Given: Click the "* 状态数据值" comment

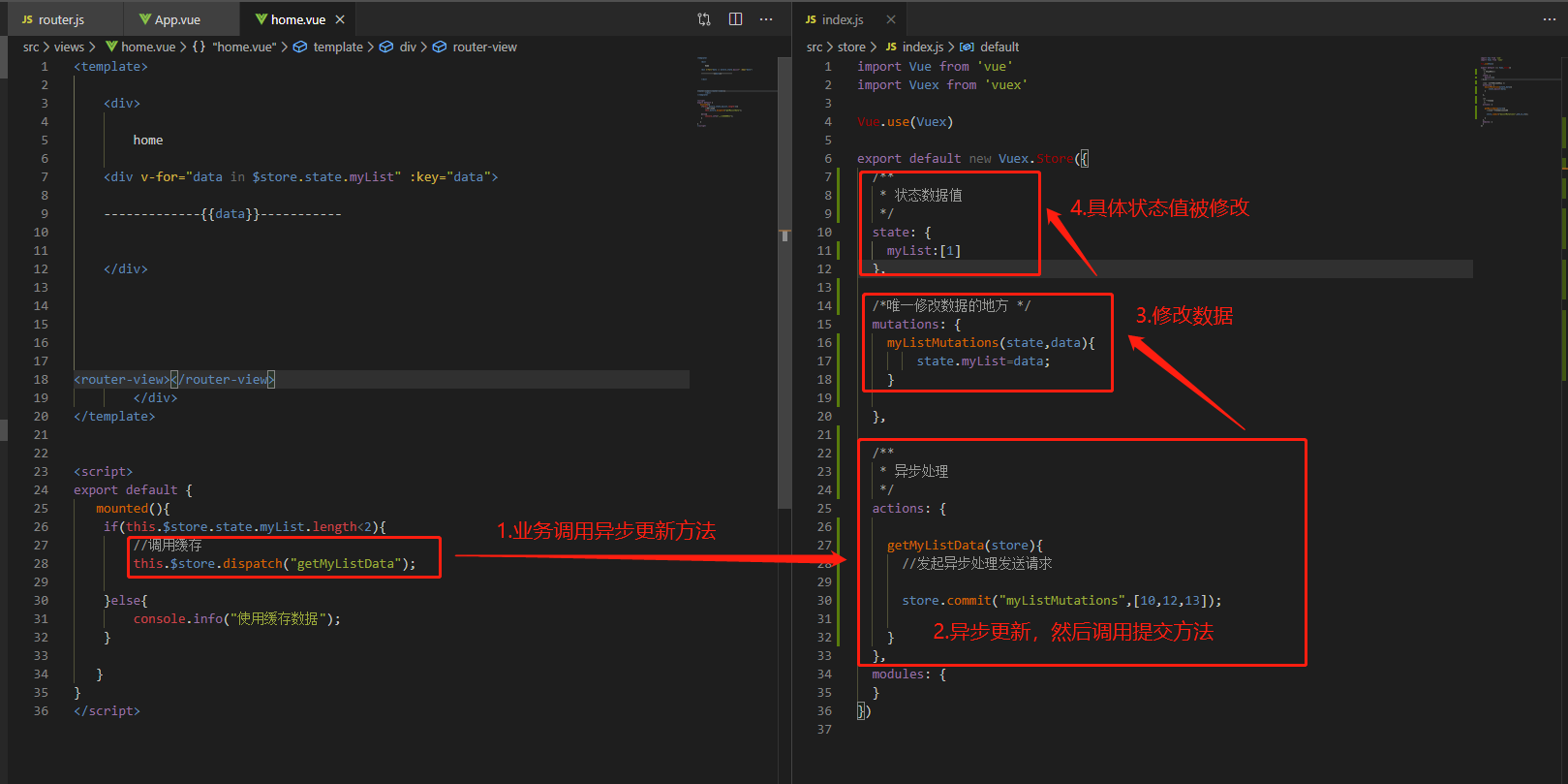Looking at the screenshot, I should point(921,196).
